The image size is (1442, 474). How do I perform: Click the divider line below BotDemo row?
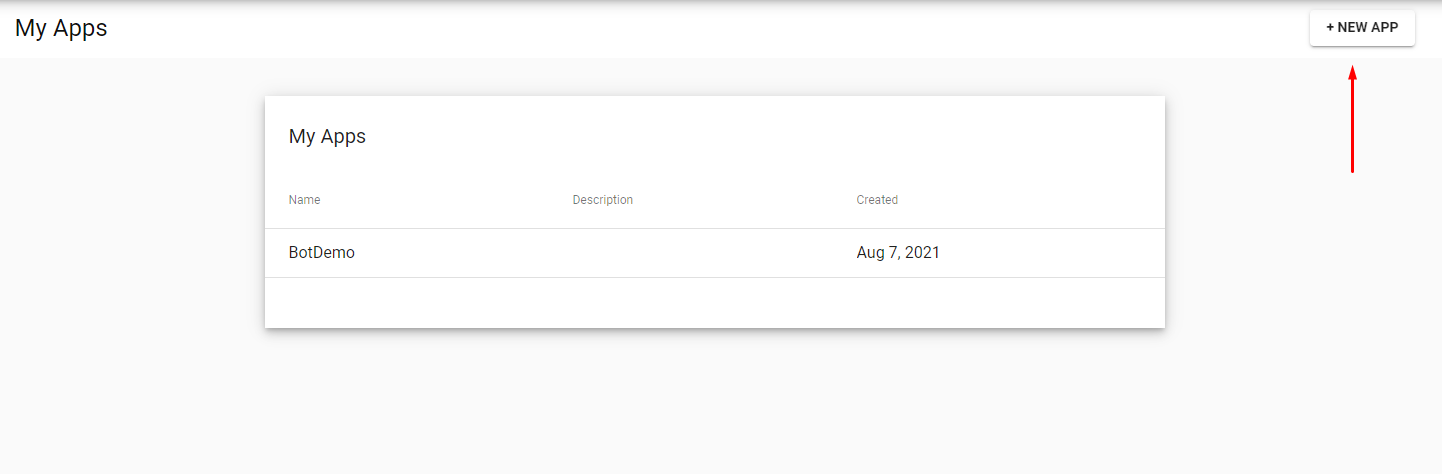(x=715, y=278)
